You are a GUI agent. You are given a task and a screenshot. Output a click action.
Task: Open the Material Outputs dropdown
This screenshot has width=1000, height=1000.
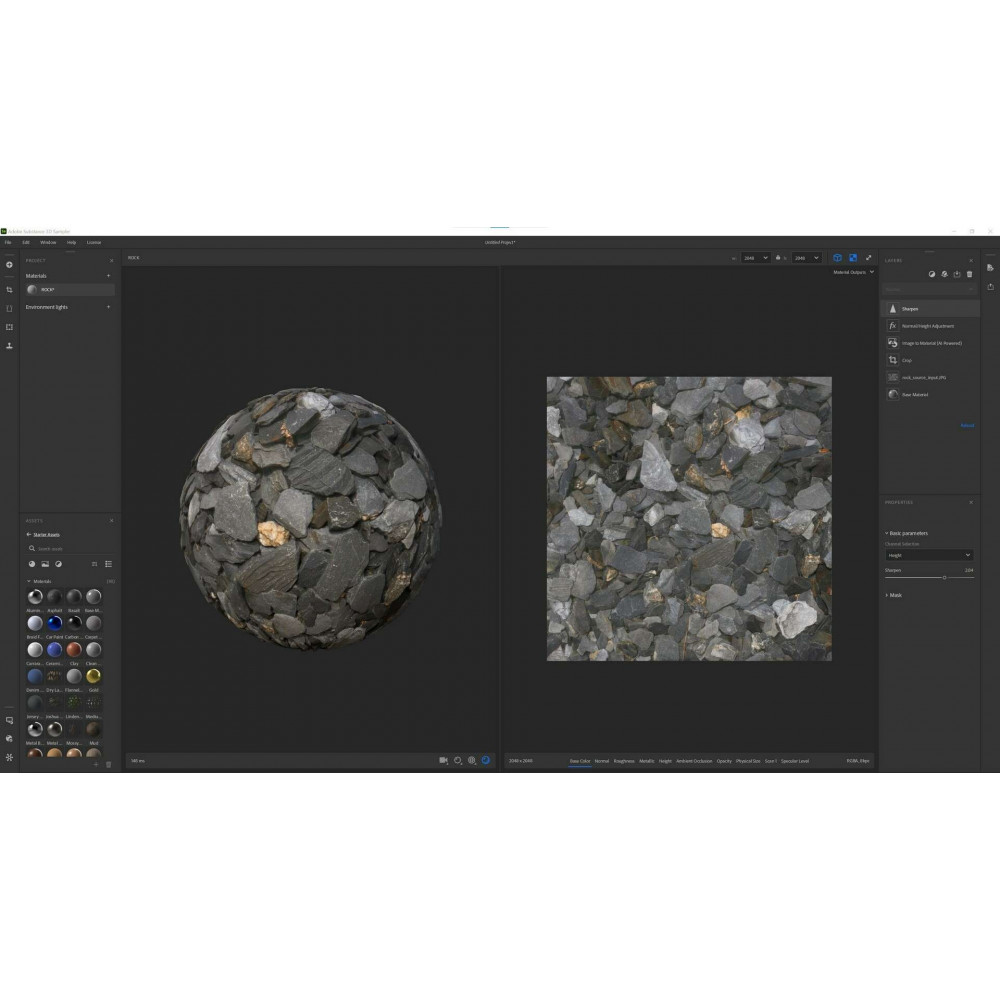tap(854, 272)
